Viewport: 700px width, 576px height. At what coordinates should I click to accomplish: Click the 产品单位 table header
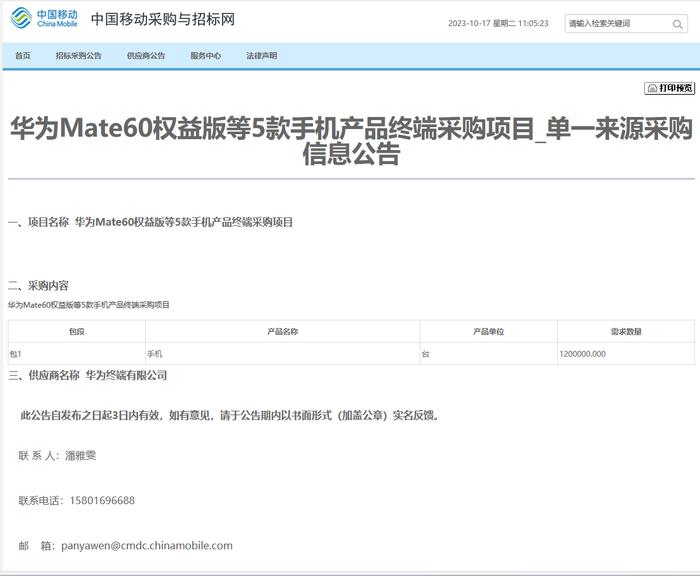[x=488, y=331]
